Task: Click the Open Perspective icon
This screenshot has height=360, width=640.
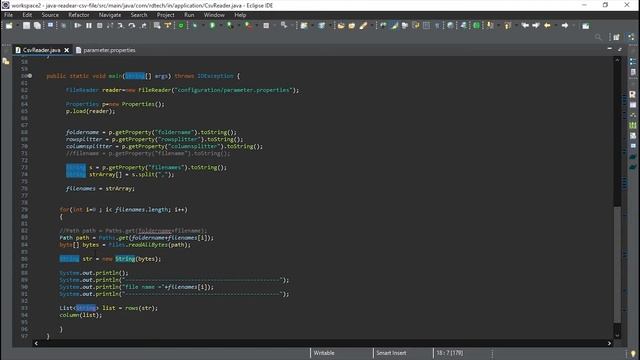Action: [x=616, y=37]
